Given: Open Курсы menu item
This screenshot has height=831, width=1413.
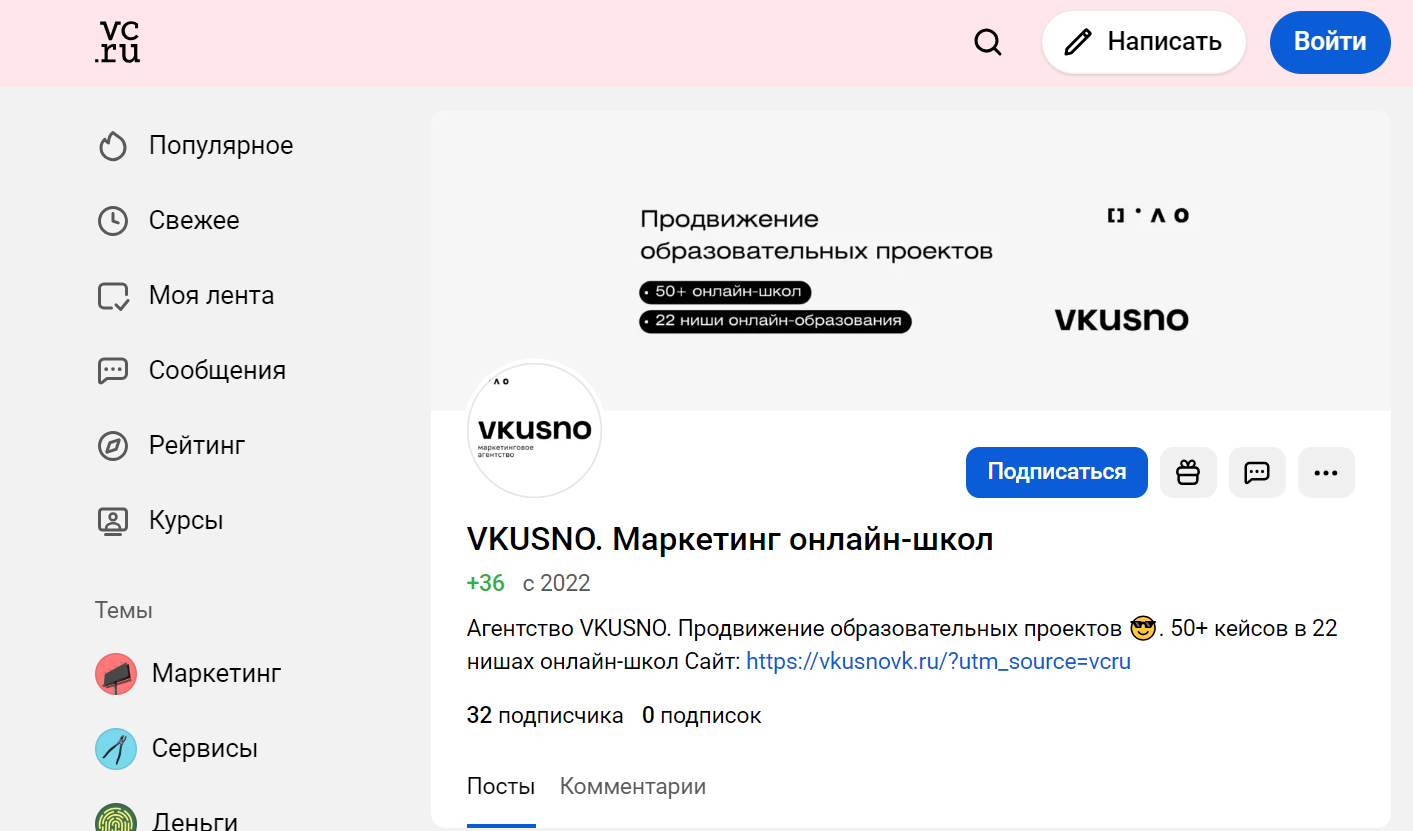Looking at the screenshot, I should click(x=186, y=521).
